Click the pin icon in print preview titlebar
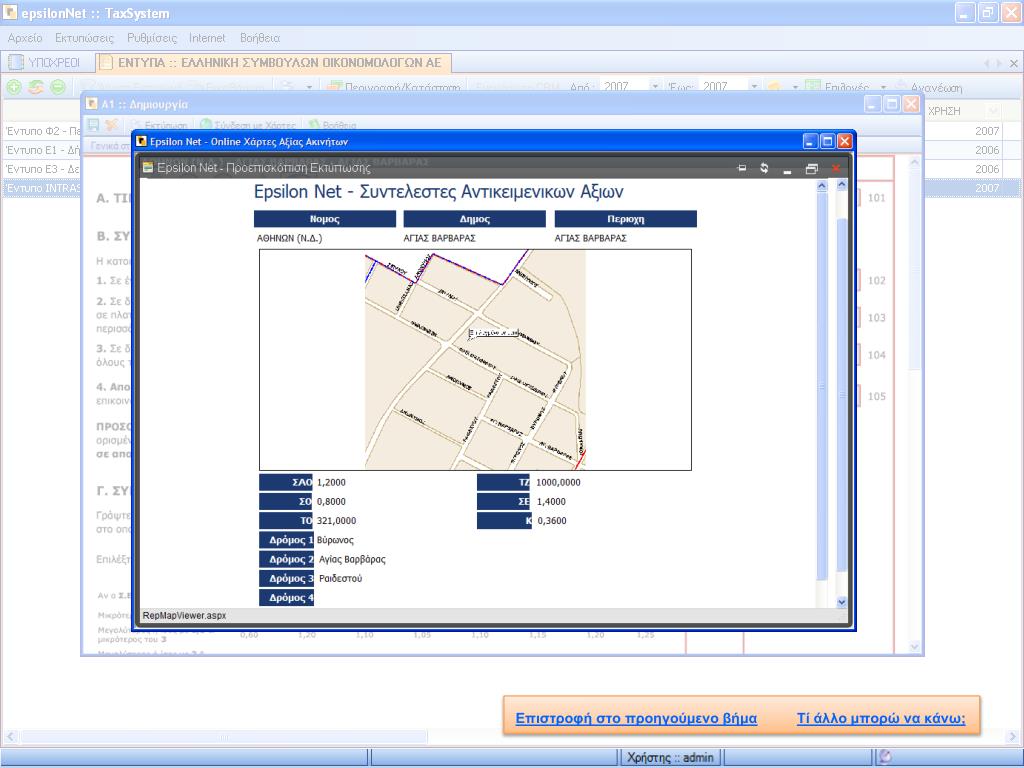Image resolution: width=1024 pixels, height=768 pixels. [742, 168]
